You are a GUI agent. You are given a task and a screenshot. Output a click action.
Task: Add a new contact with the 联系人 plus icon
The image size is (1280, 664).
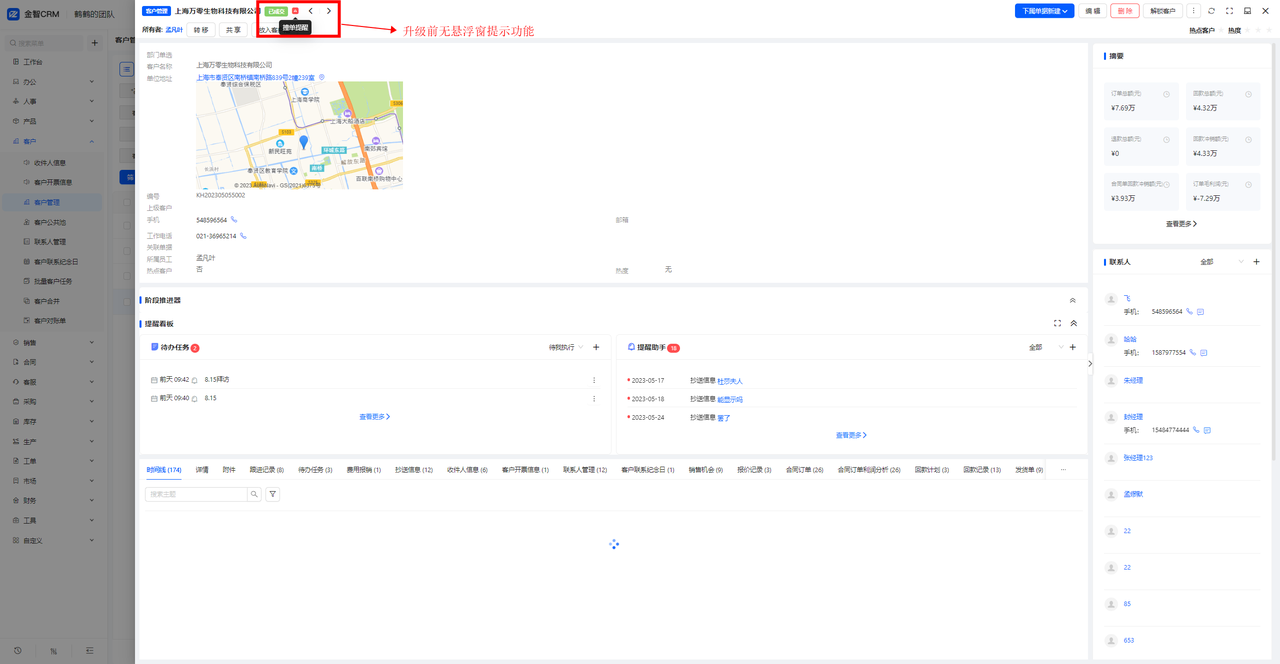click(1257, 262)
